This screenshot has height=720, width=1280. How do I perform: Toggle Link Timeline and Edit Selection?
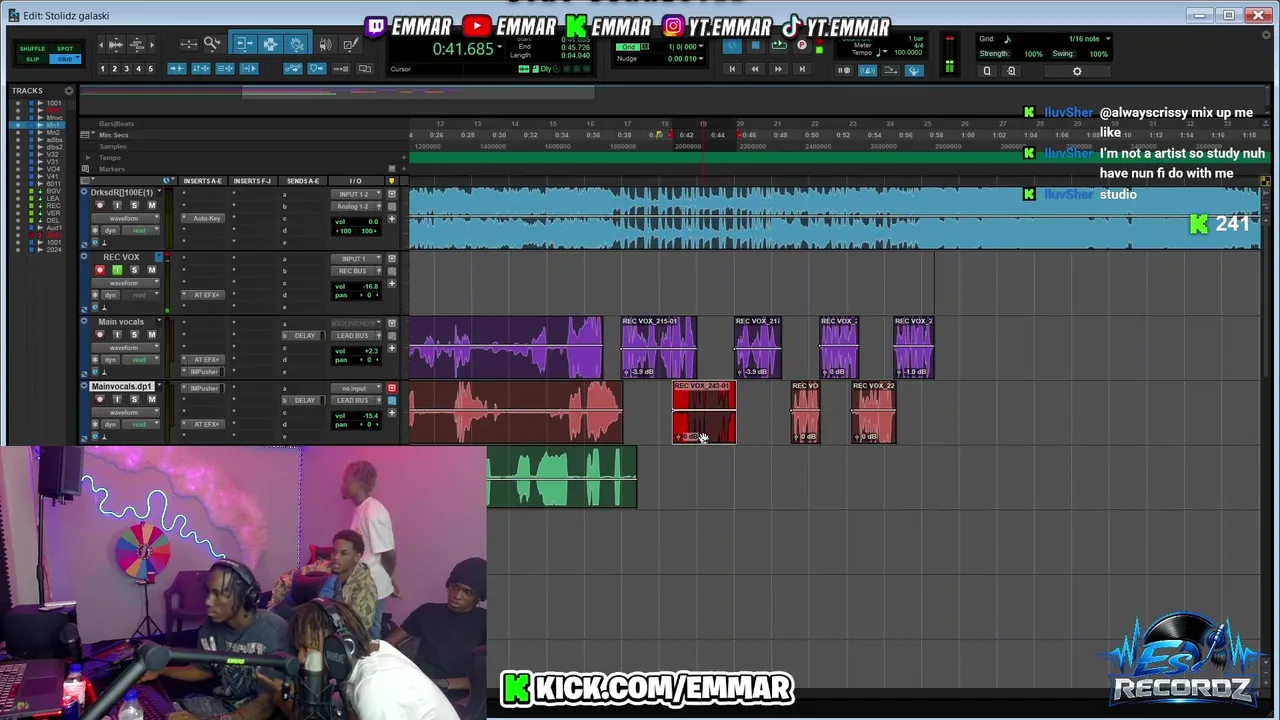(x=201, y=69)
